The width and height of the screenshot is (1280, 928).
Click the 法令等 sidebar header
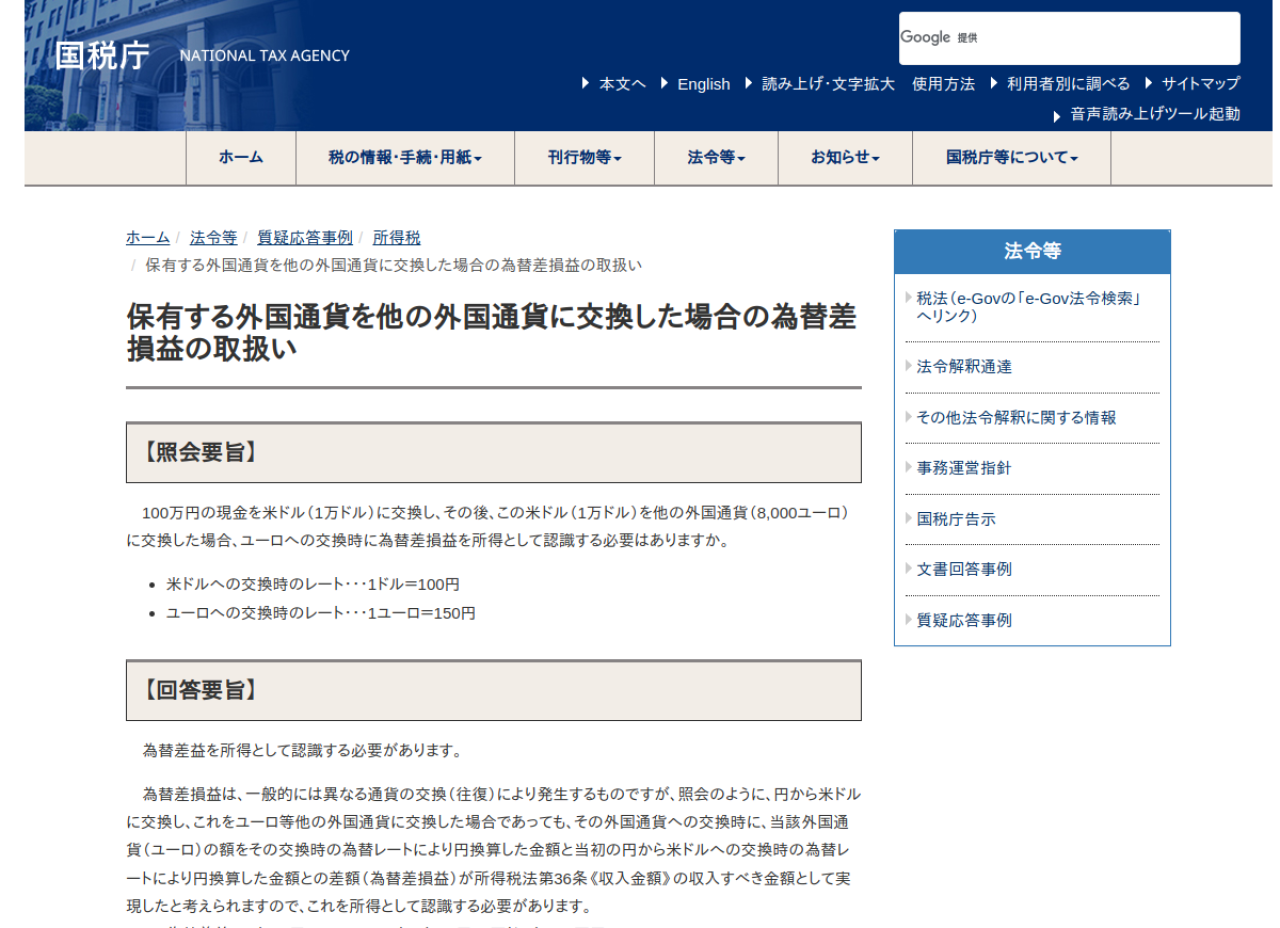[1032, 252]
